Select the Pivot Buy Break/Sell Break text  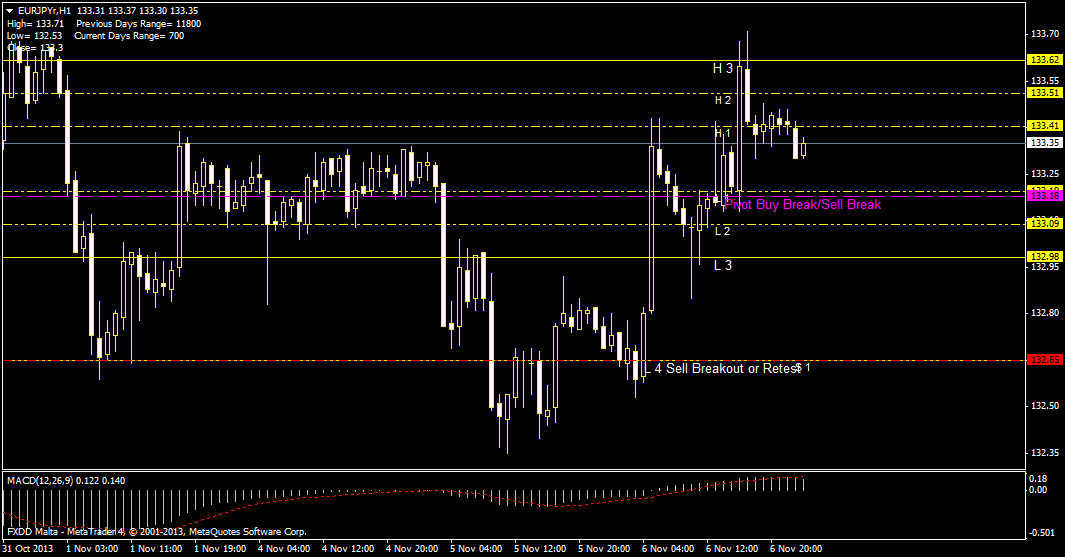(x=805, y=204)
